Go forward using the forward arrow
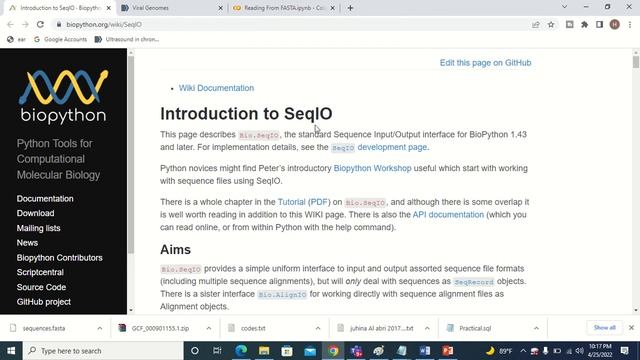Viewport: 640px width, 360px height. [x=25, y=24]
